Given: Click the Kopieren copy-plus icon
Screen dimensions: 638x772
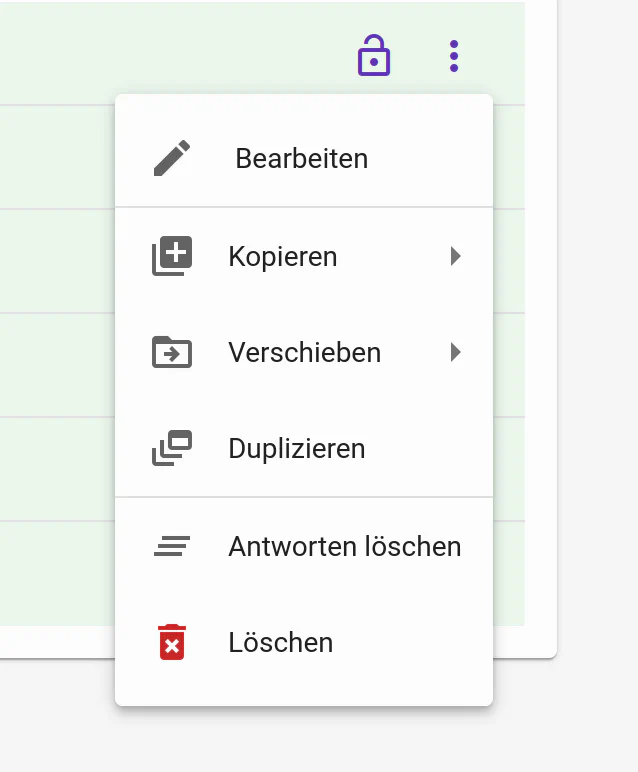Looking at the screenshot, I should 172,256.
